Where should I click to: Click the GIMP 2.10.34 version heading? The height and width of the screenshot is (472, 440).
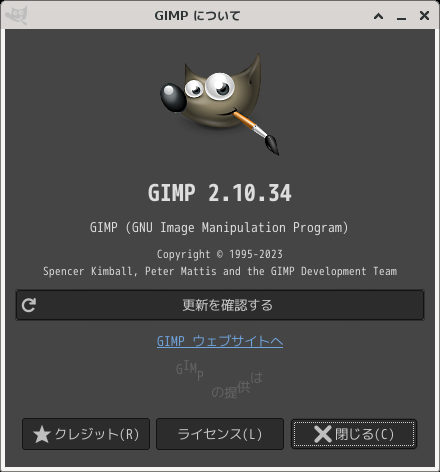pyautogui.click(x=220, y=193)
